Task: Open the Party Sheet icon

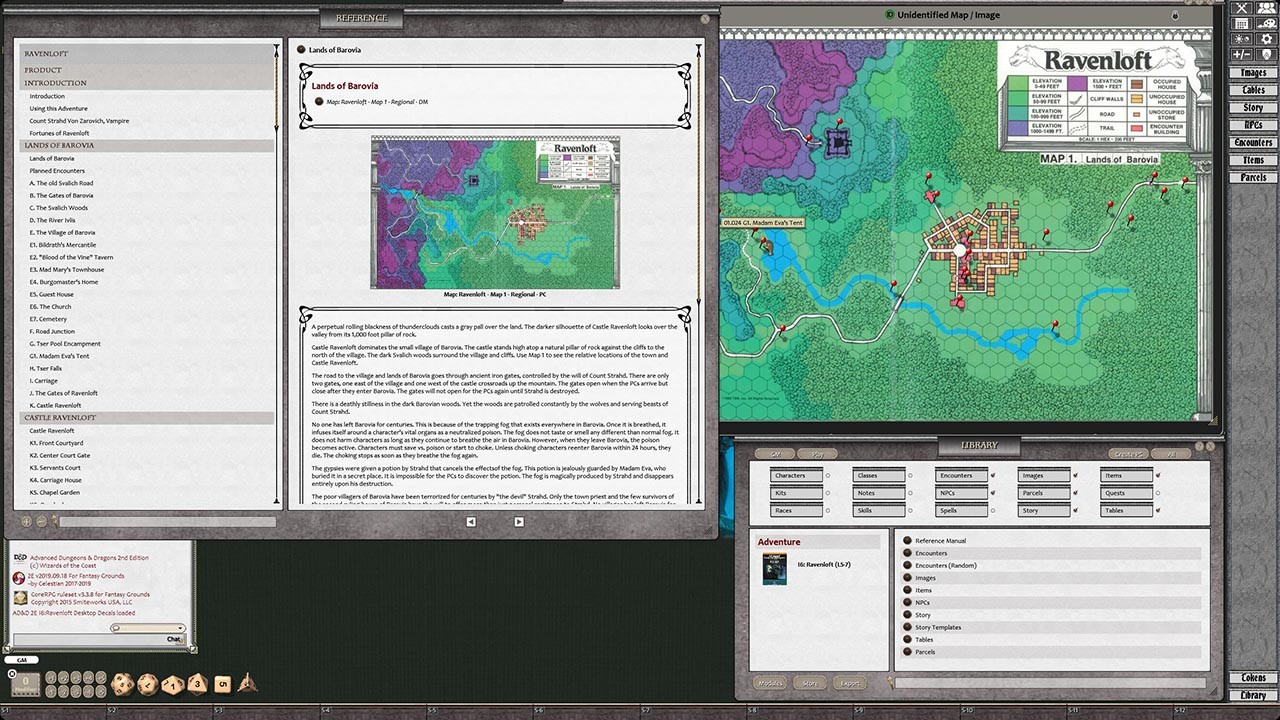Action: (x=1265, y=8)
